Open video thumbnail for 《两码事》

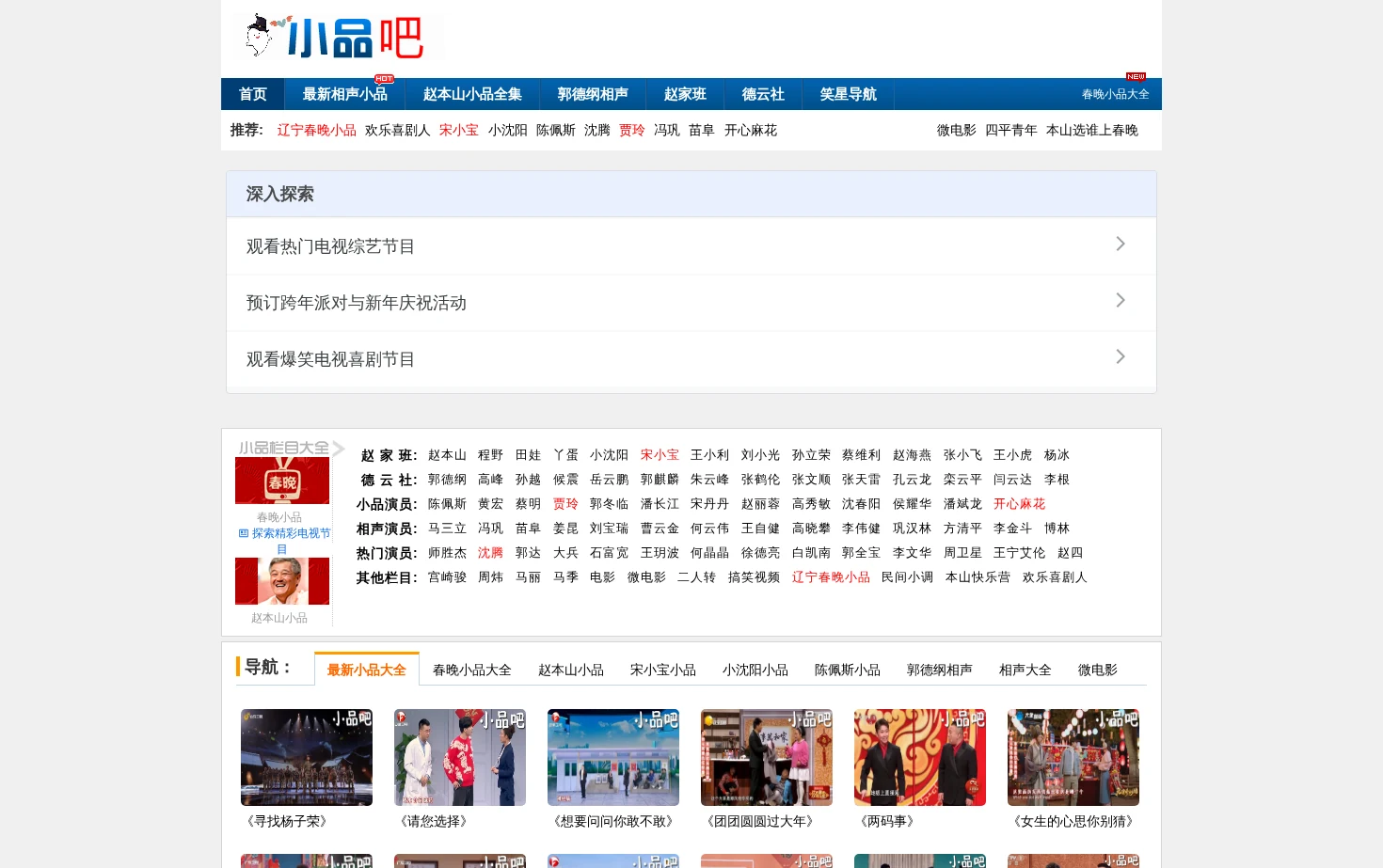click(x=920, y=757)
